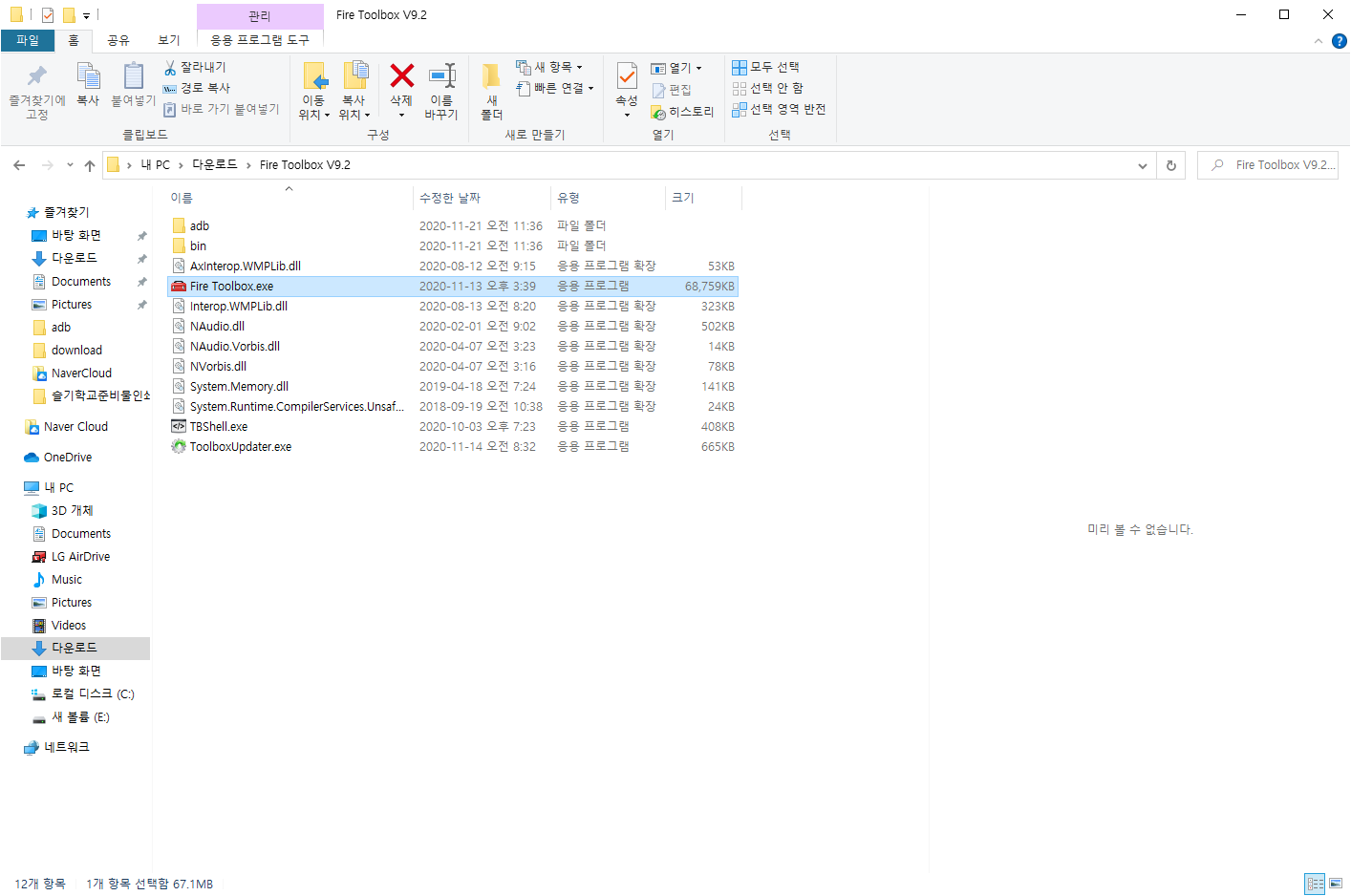Image resolution: width=1351 pixels, height=896 pixels.
Task: Go forward with the right arrow
Action: click(47, 165)
